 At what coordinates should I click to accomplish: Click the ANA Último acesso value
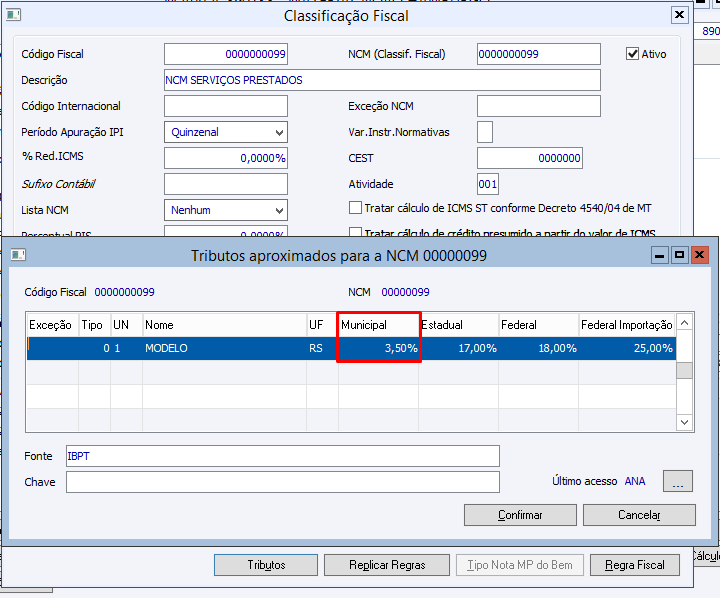635,481
